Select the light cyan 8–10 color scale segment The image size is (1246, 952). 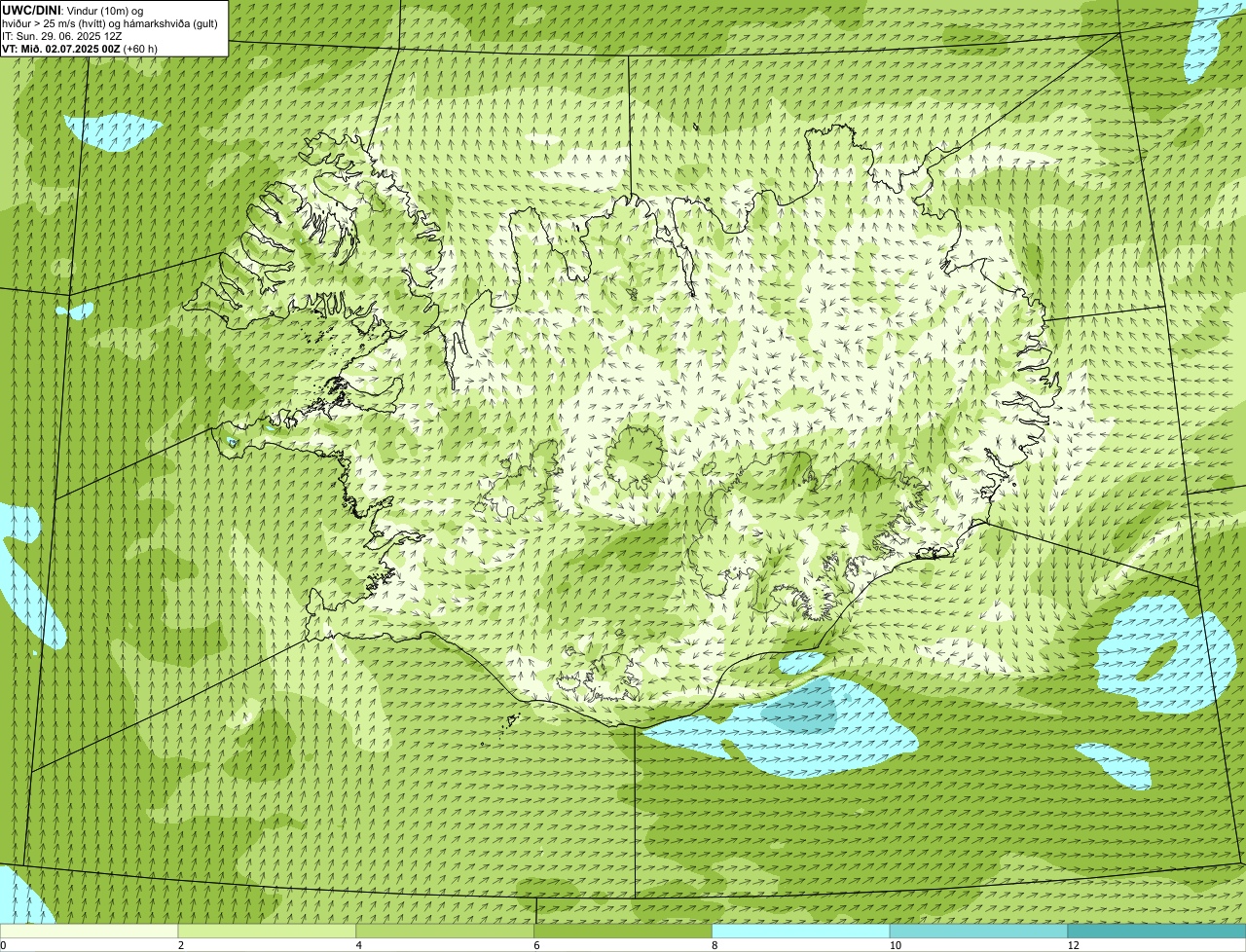click(x=801, y=931)
